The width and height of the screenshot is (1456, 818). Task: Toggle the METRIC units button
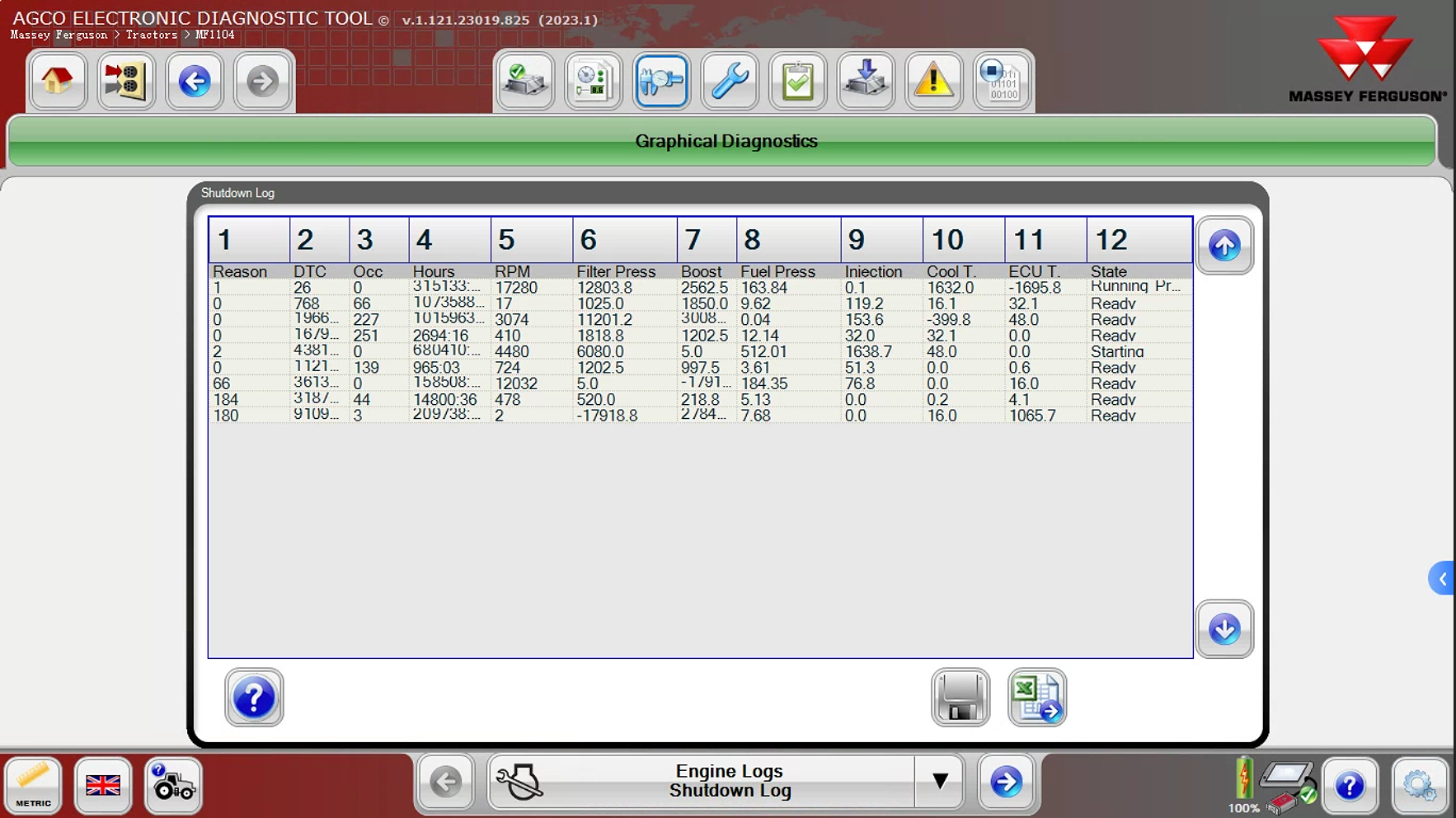pos(34,785)
